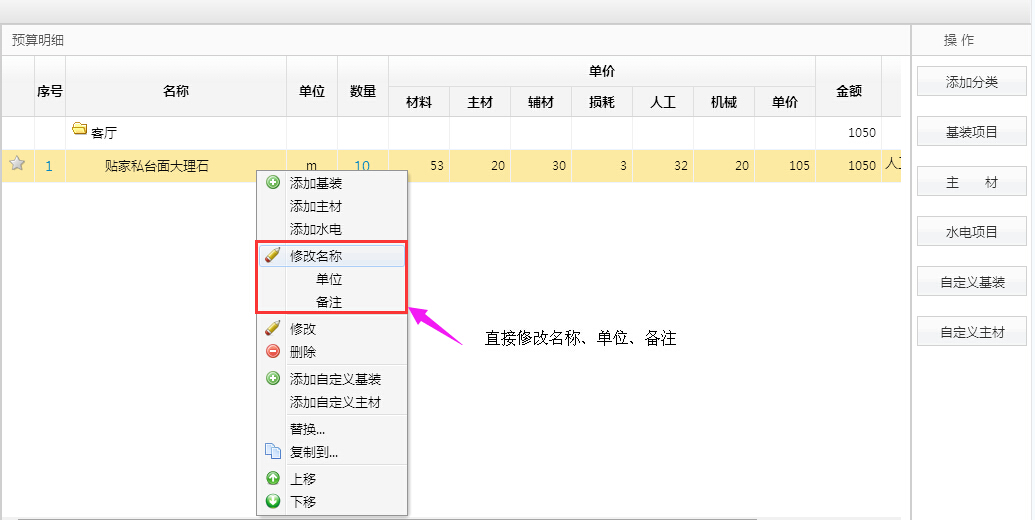Select 添加主材 from context menu
This screenshot has width=1035, height=520.
[x=316, y=206]
